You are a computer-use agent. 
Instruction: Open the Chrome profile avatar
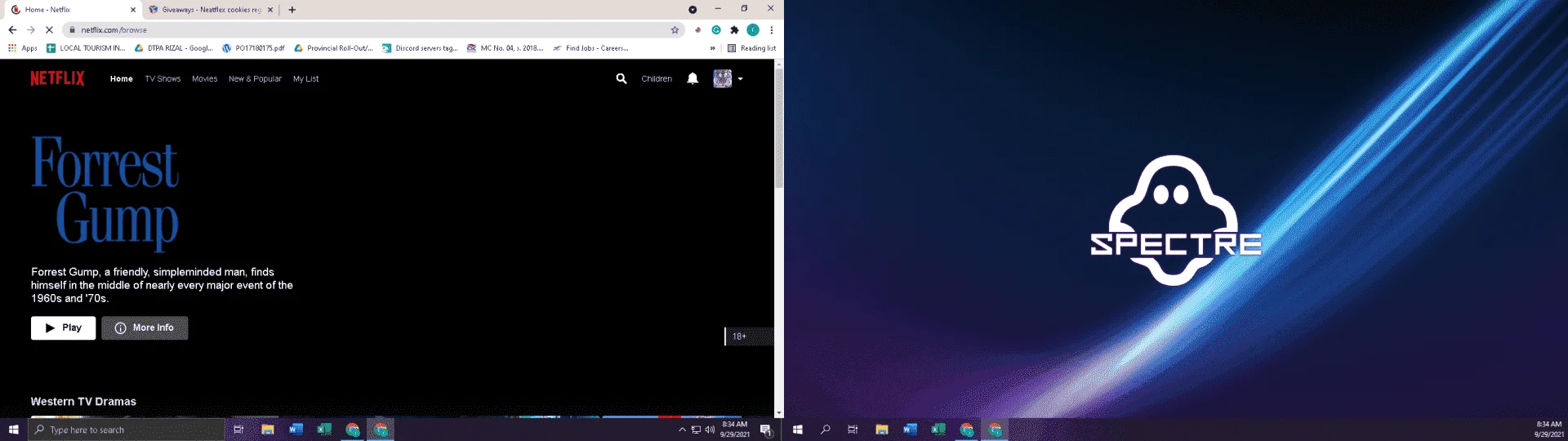753,30
